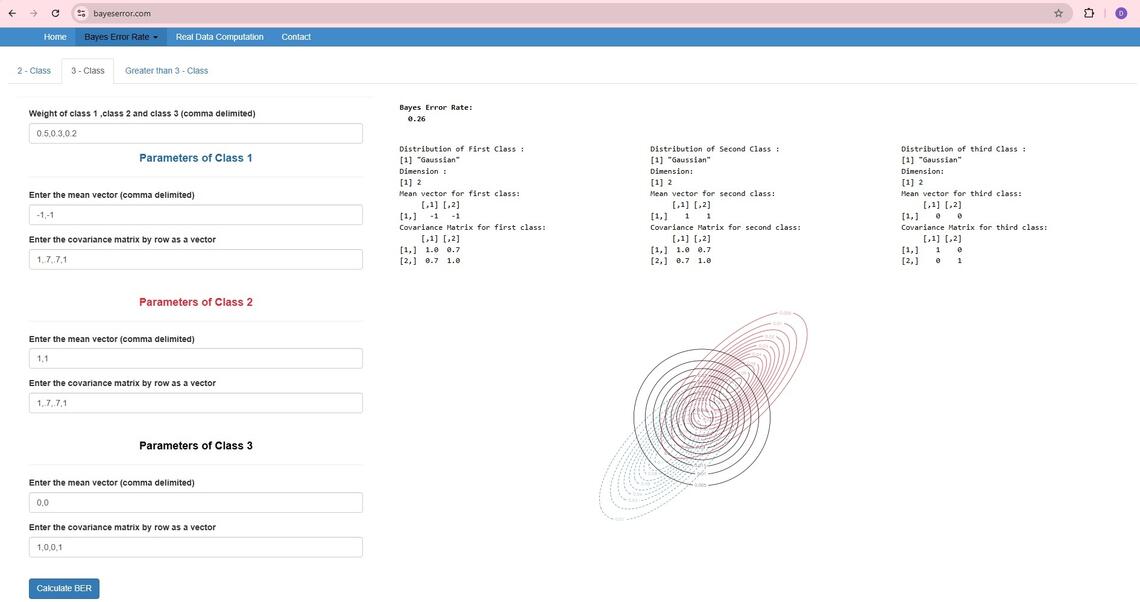This screenshot has width=1140, height=602.
Task: Open the Home navigation link
Action: [55, 37]
